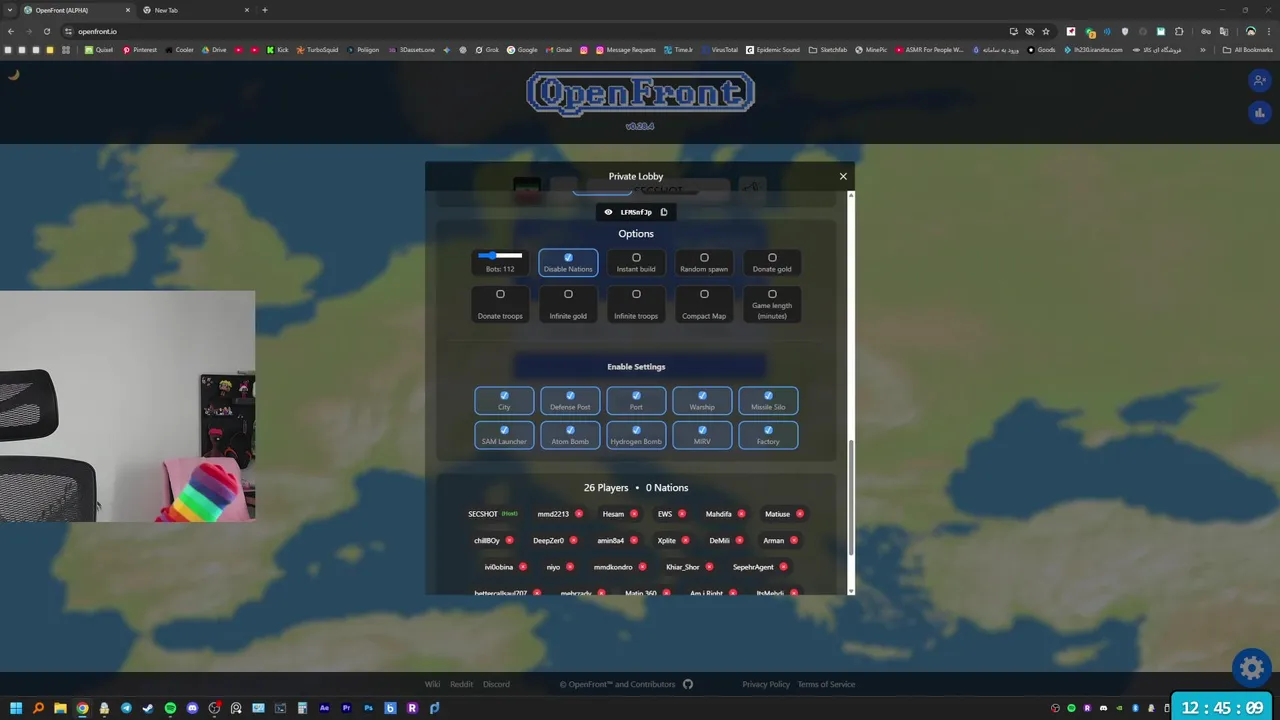Kick player amin8a4 with red X
The image size is (1280, 720).
634,540
